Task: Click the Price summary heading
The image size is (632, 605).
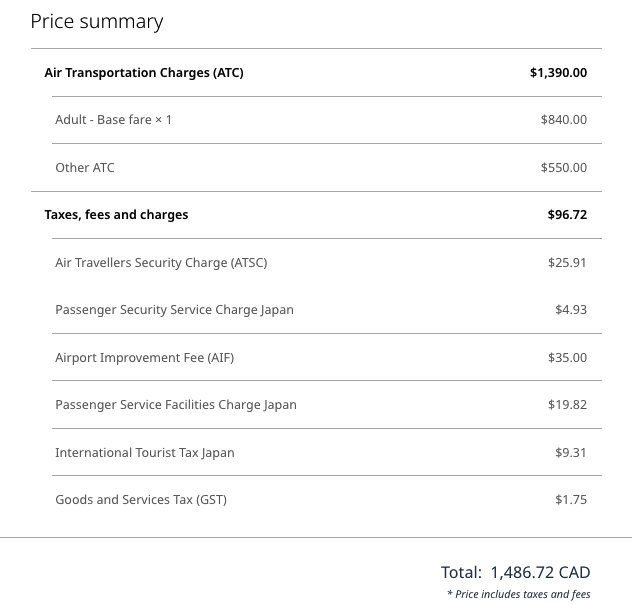Action: pyautogui.click(x=97, y=22)
